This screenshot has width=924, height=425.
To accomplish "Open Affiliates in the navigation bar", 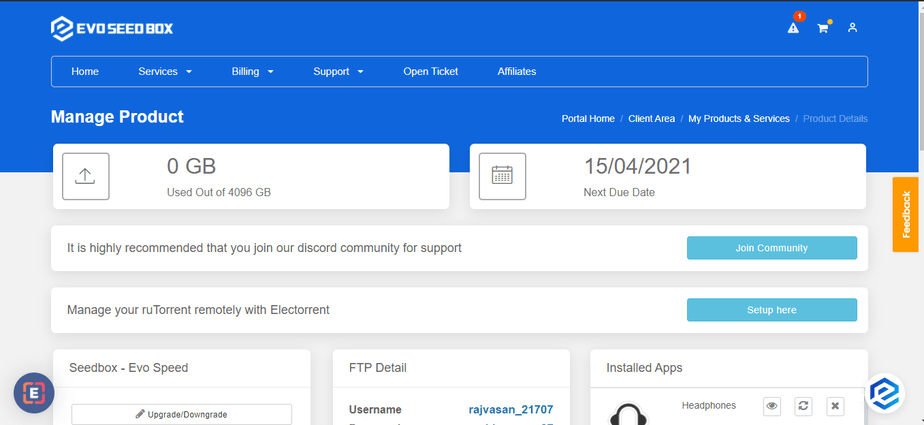I will point(517,72).
